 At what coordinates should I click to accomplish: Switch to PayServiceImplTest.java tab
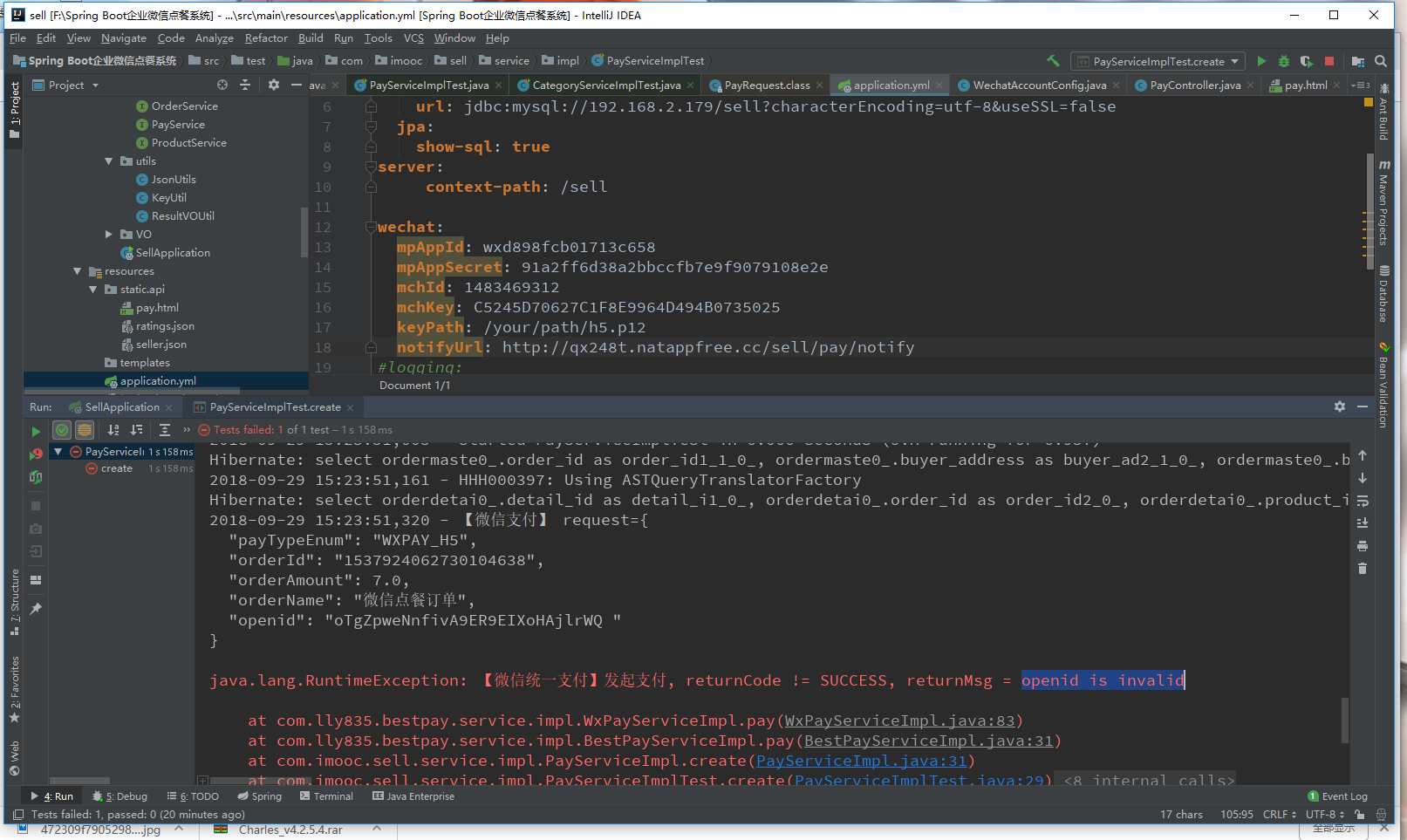pyautogui.click(x=428, y=85)
